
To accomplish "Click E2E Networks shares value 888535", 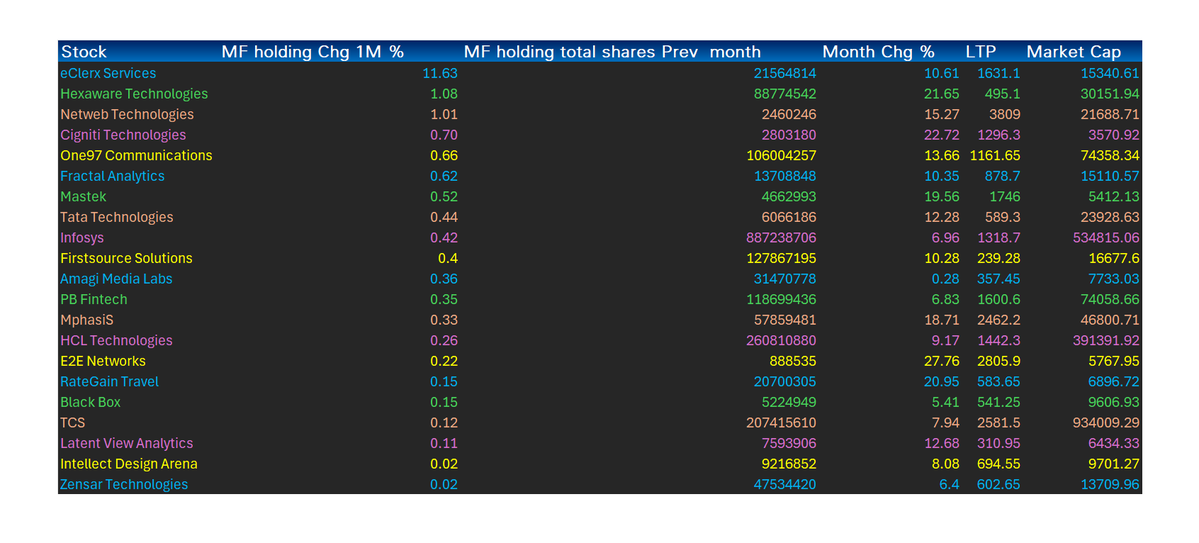I will click(x=792, y=361).
